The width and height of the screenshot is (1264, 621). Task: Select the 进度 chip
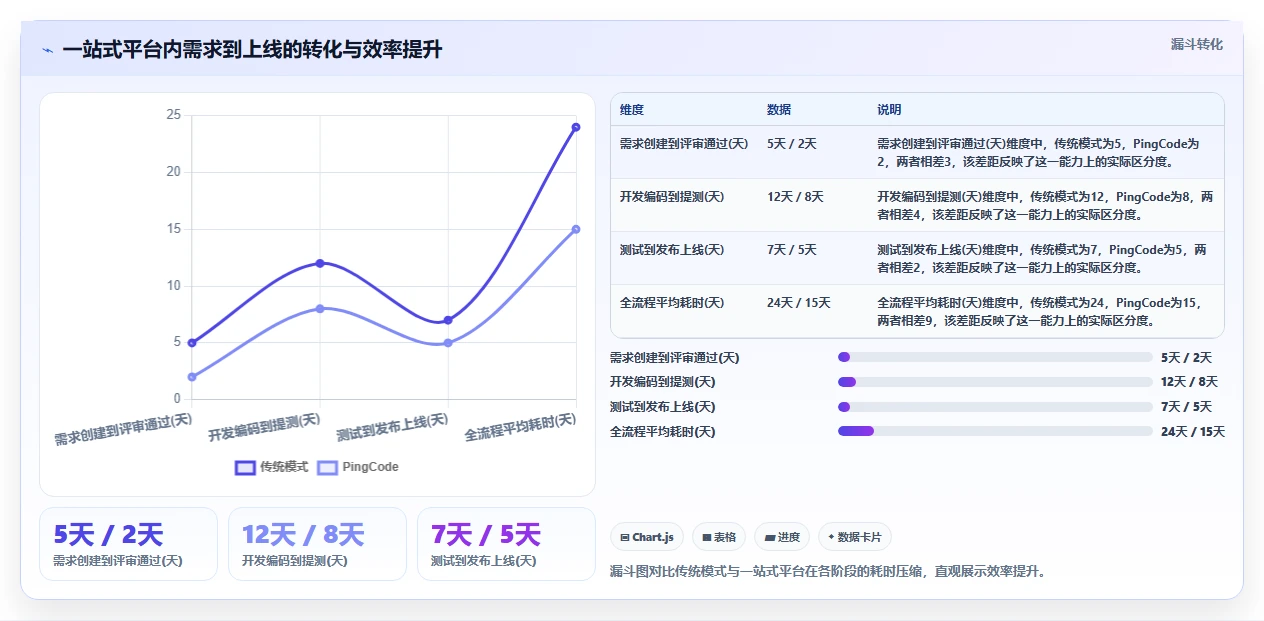782,537
